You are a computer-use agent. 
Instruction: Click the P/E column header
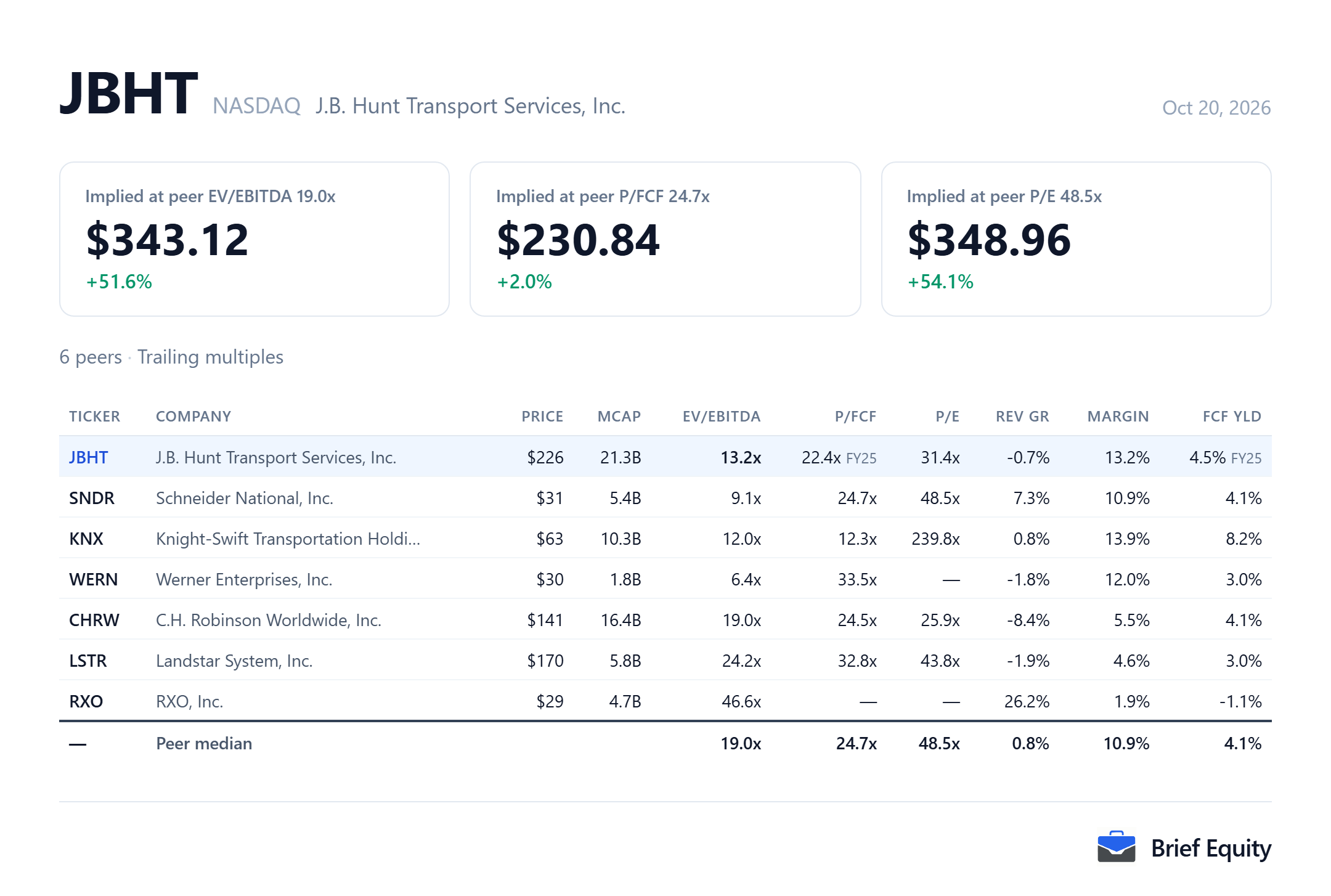click(x=947, y=417)
